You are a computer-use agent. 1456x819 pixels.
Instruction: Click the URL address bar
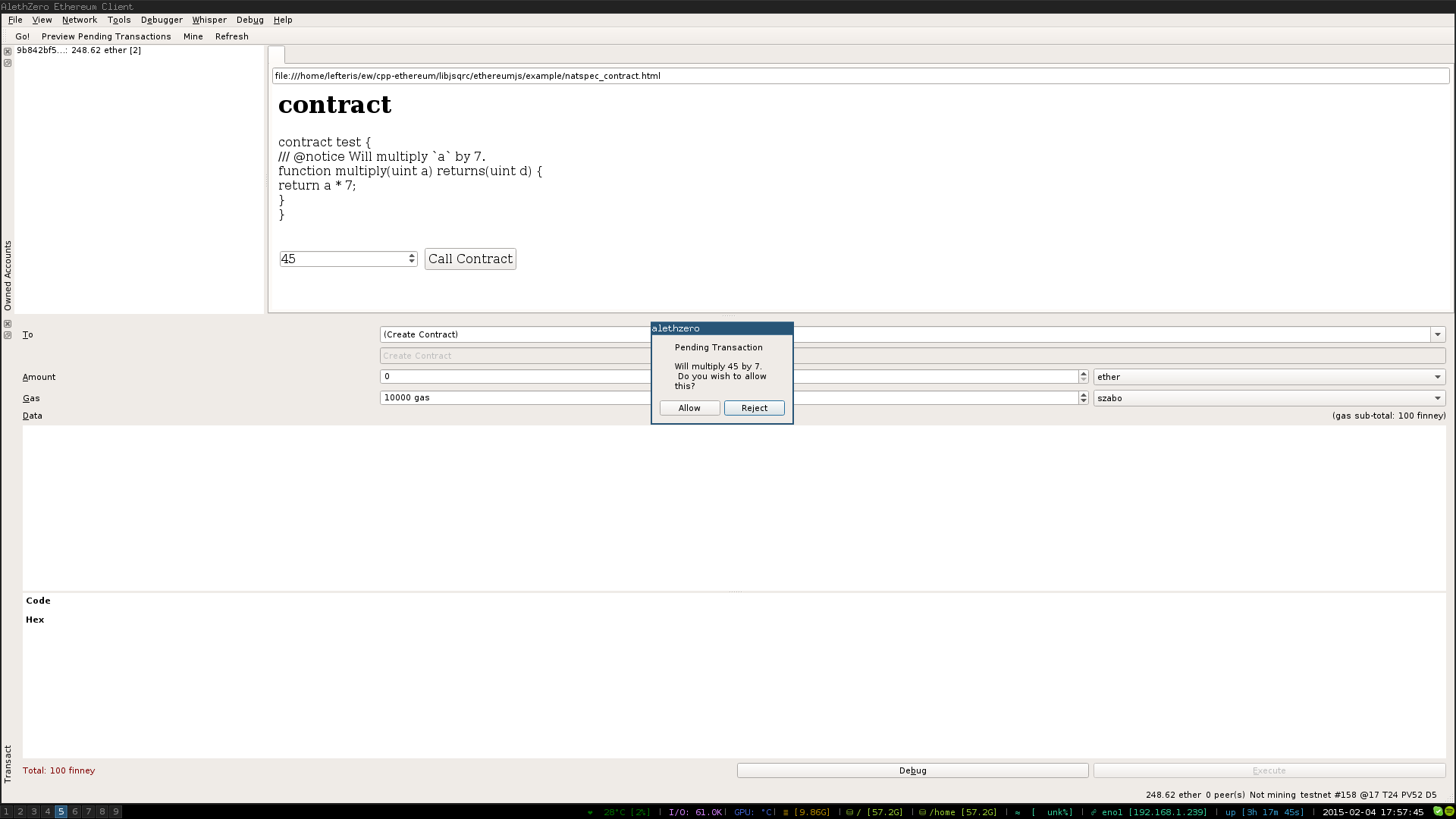pos(860,76)
